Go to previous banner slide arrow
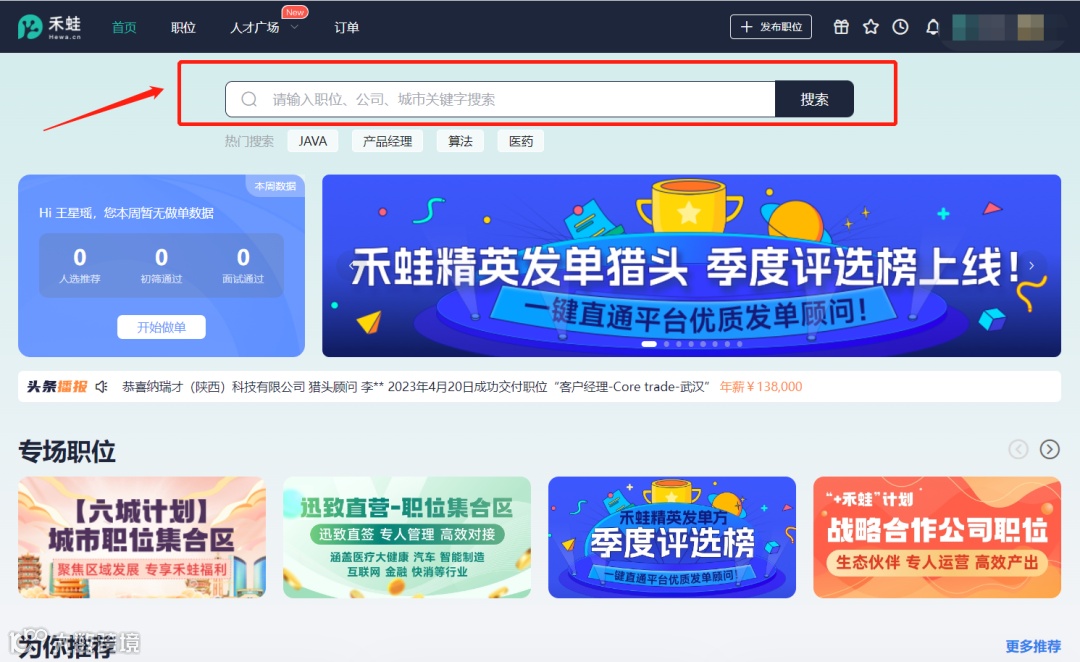 pyautogui.click(x=351, y=265)
